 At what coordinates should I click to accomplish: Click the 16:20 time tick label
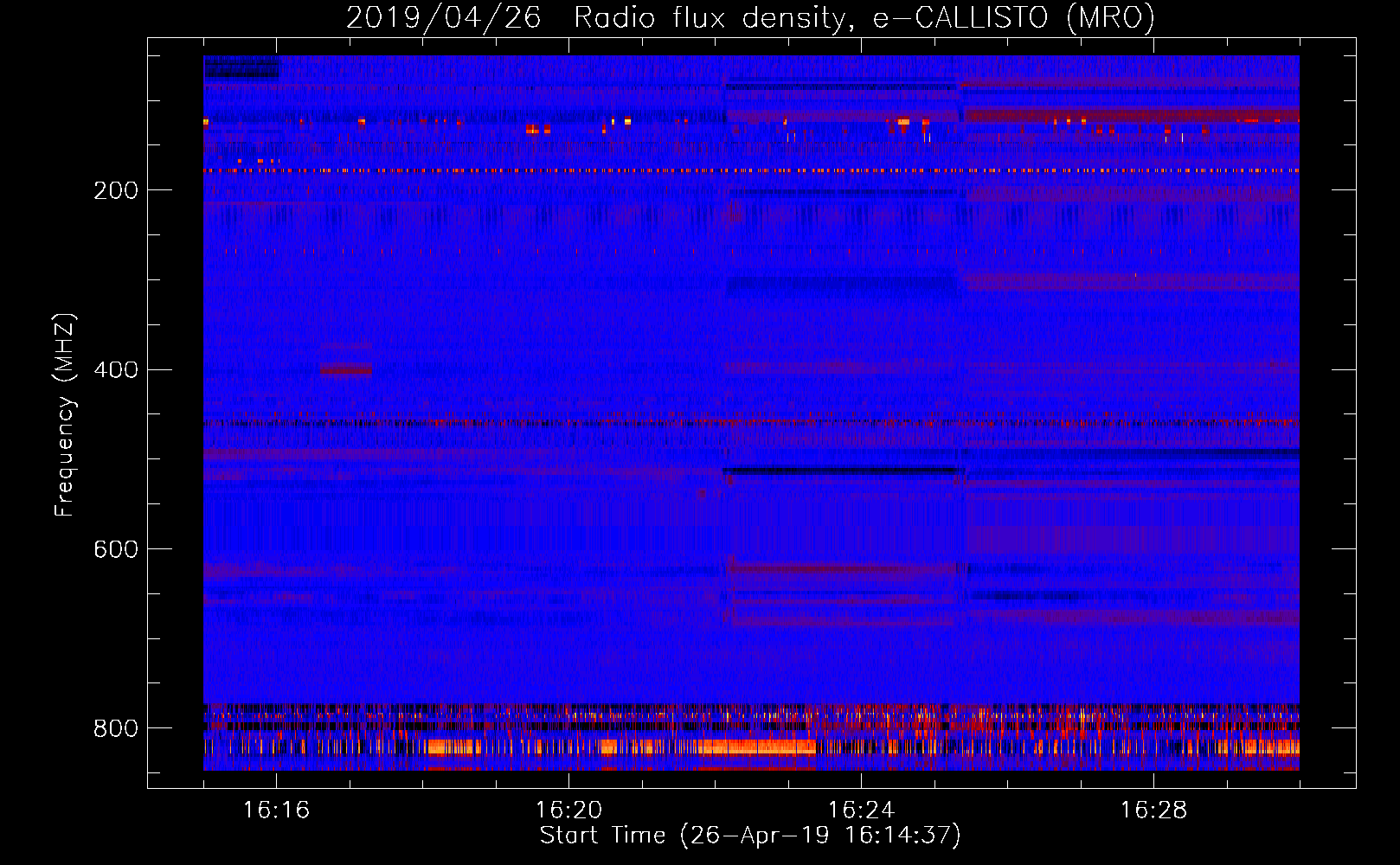pos(568,811)
